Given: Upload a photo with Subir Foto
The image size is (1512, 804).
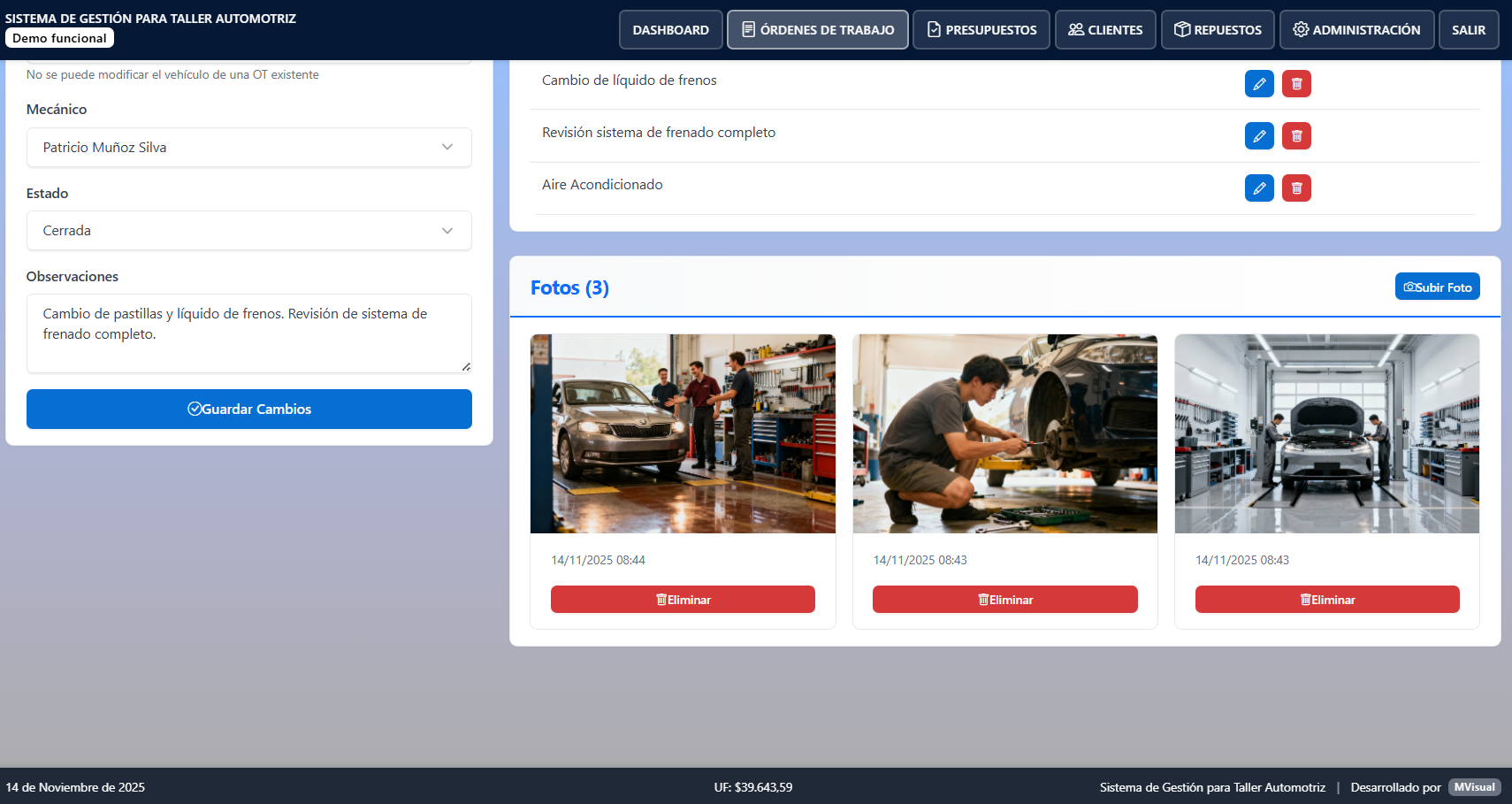Looking at the screenshot, I should pos(1437,287).
